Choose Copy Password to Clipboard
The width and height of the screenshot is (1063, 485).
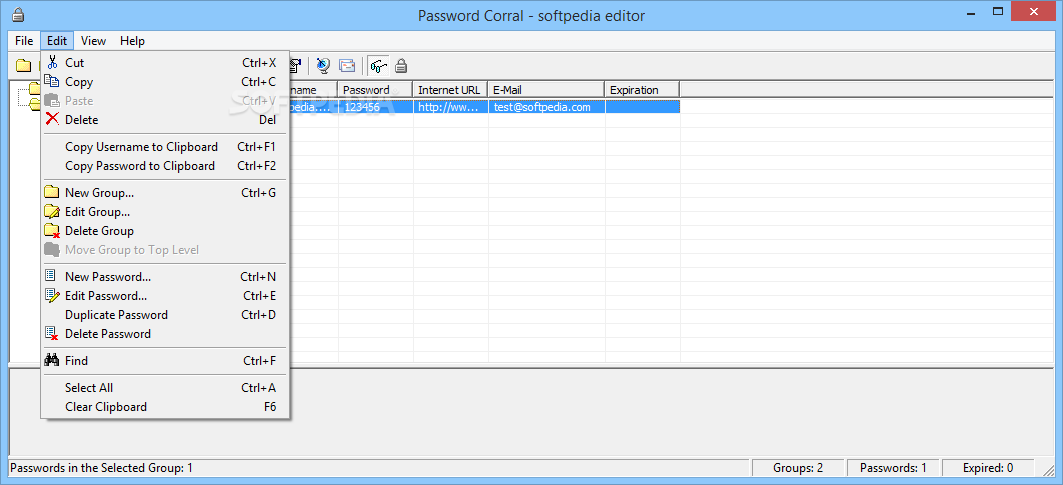(x=165, y=166)
